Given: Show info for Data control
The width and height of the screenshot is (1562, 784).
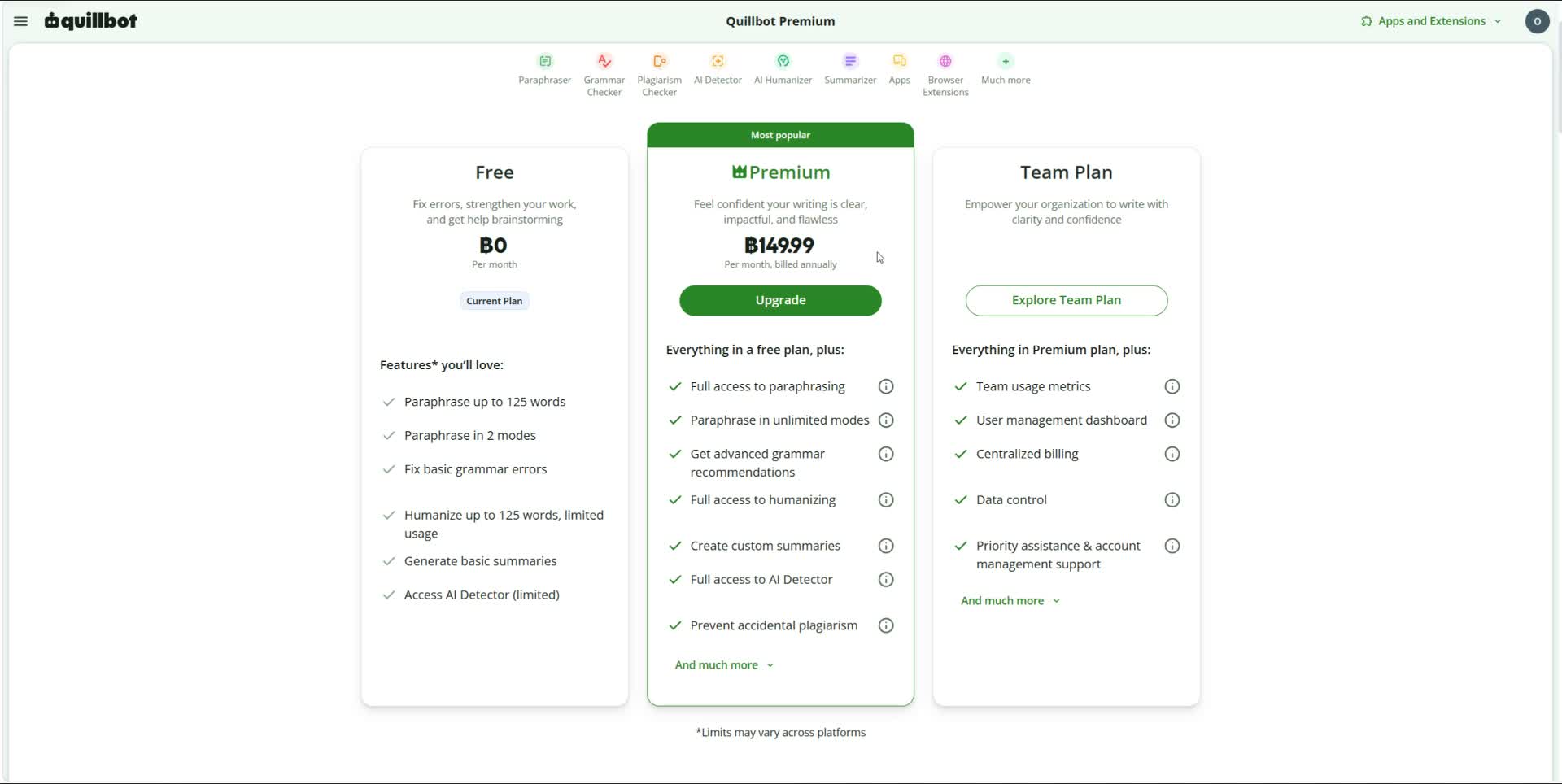Looking at the screenshot, I should point(1172,500).
